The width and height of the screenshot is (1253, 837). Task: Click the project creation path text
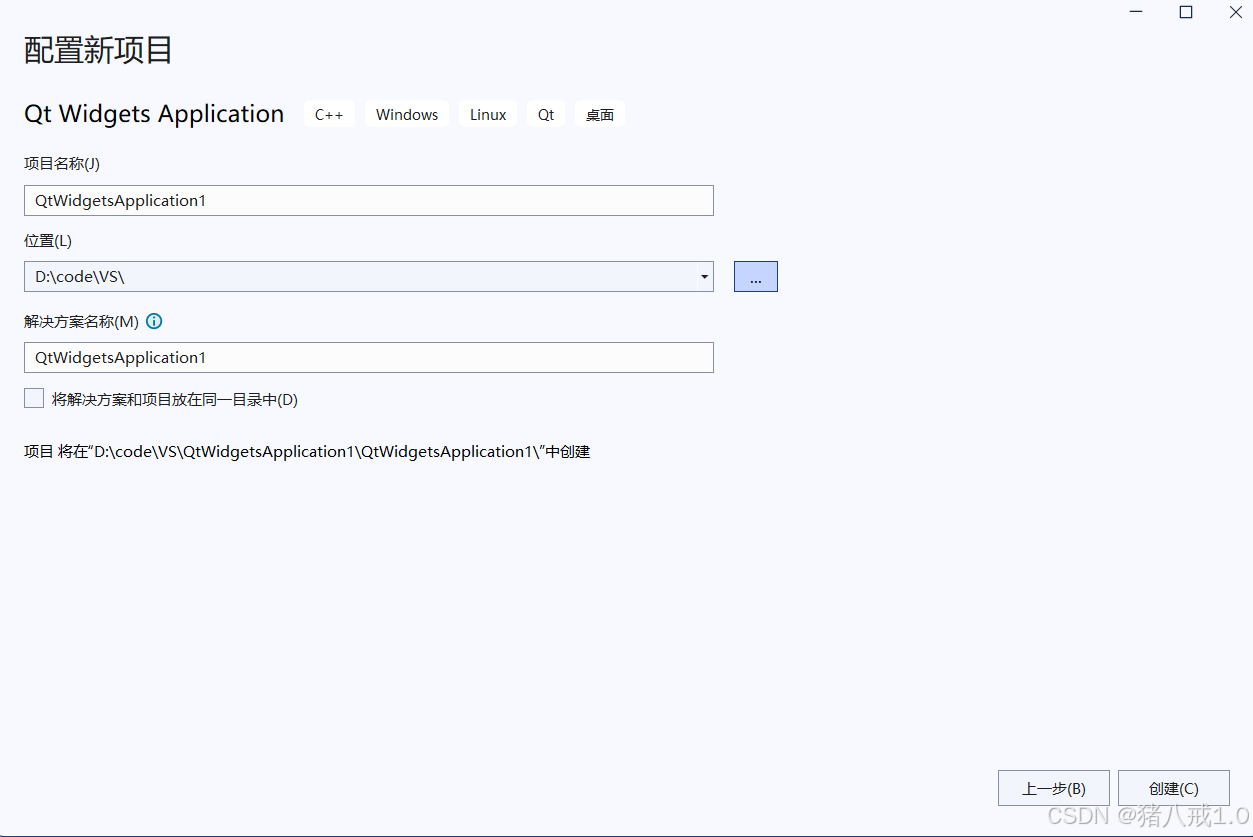coord(307,452)
